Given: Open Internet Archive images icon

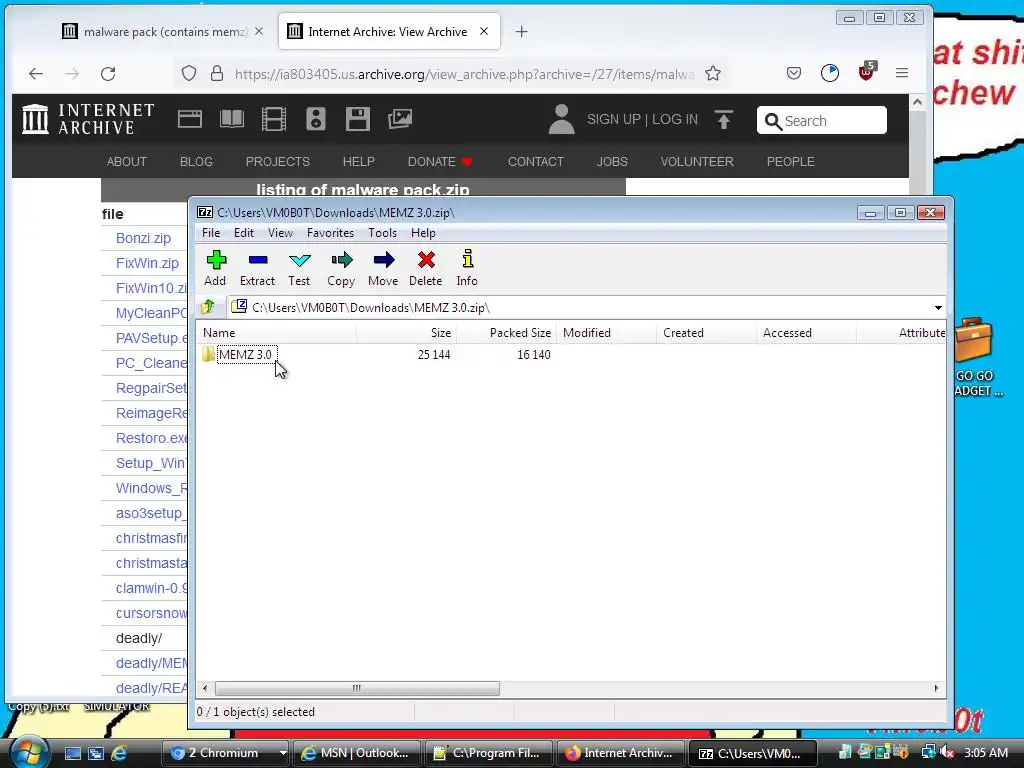Looking at the screenshot, I should point(400,119).
